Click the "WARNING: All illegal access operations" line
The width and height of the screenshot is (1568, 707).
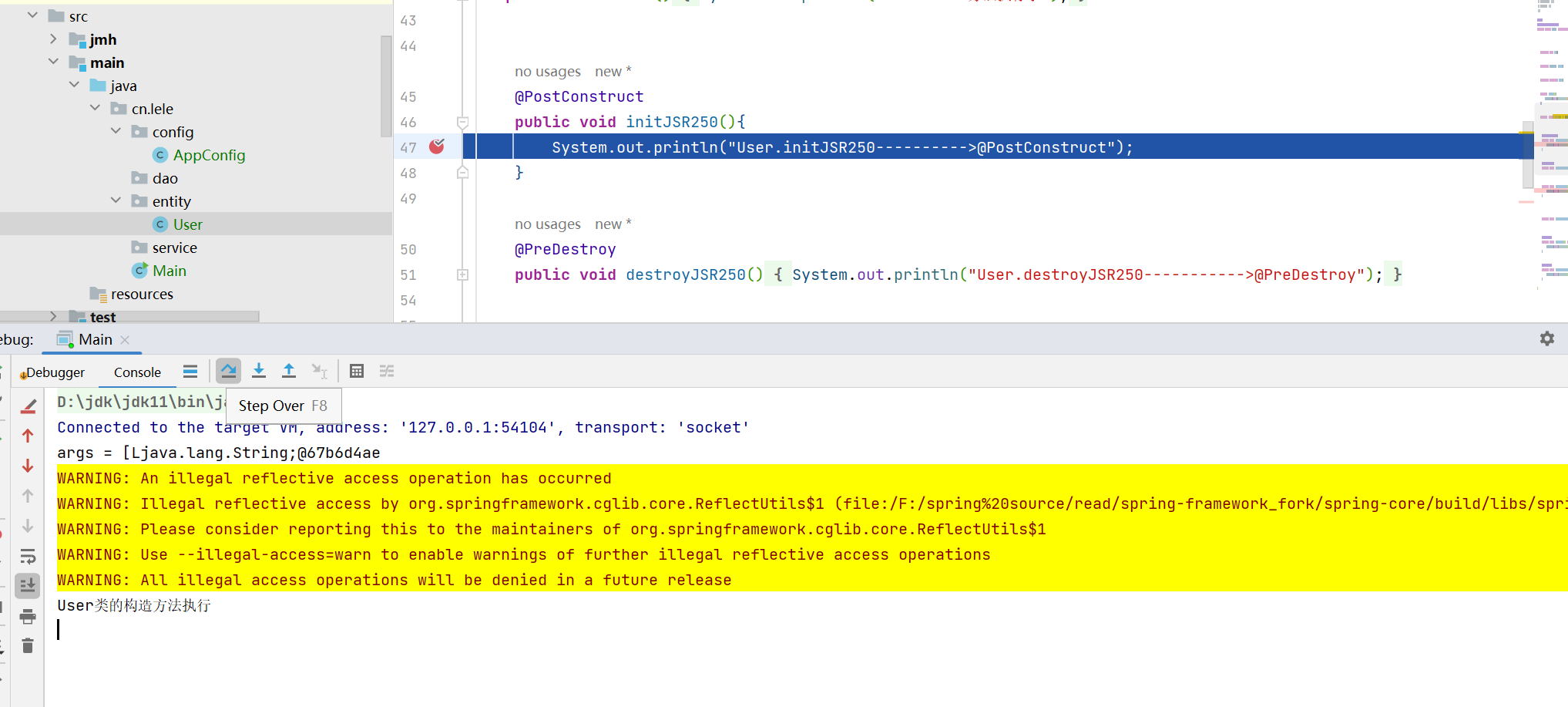coord(394,580)
